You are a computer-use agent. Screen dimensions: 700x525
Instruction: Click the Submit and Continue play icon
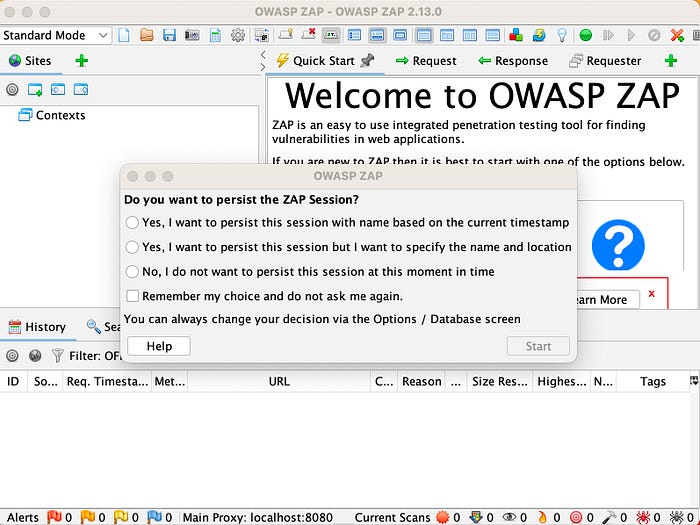pos(631,35)
